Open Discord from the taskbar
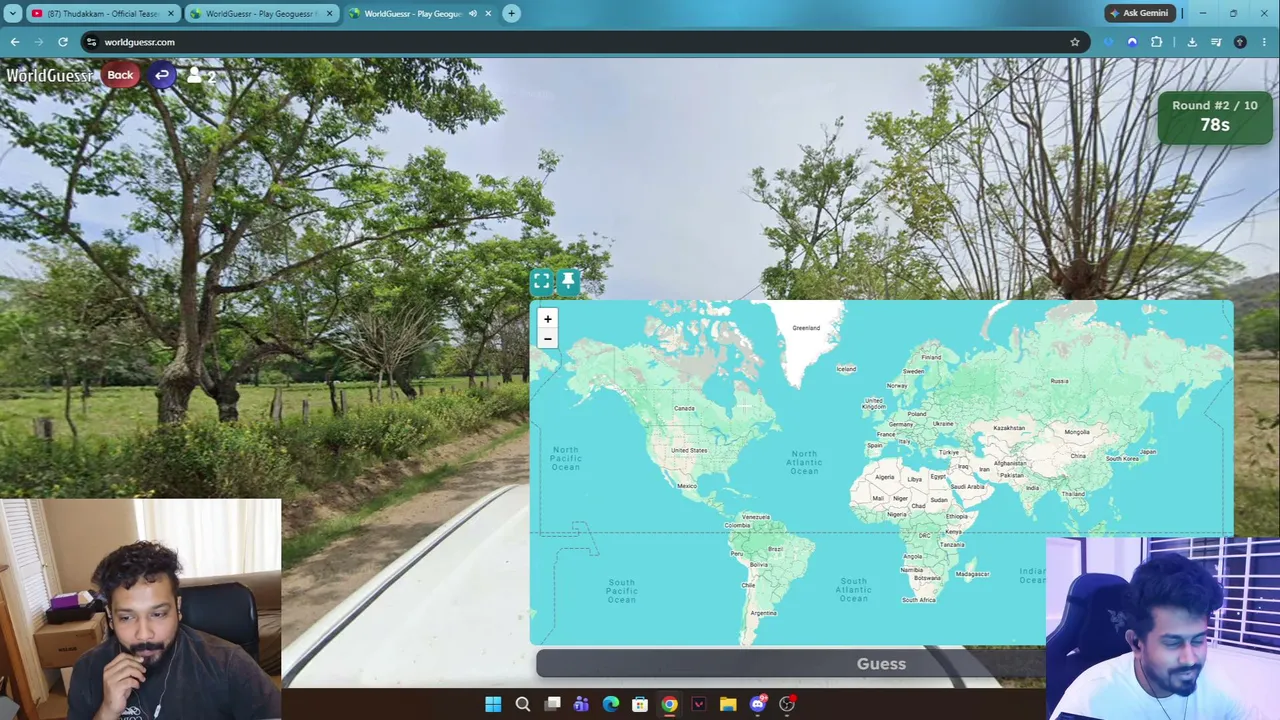 [x=758, y=704]
